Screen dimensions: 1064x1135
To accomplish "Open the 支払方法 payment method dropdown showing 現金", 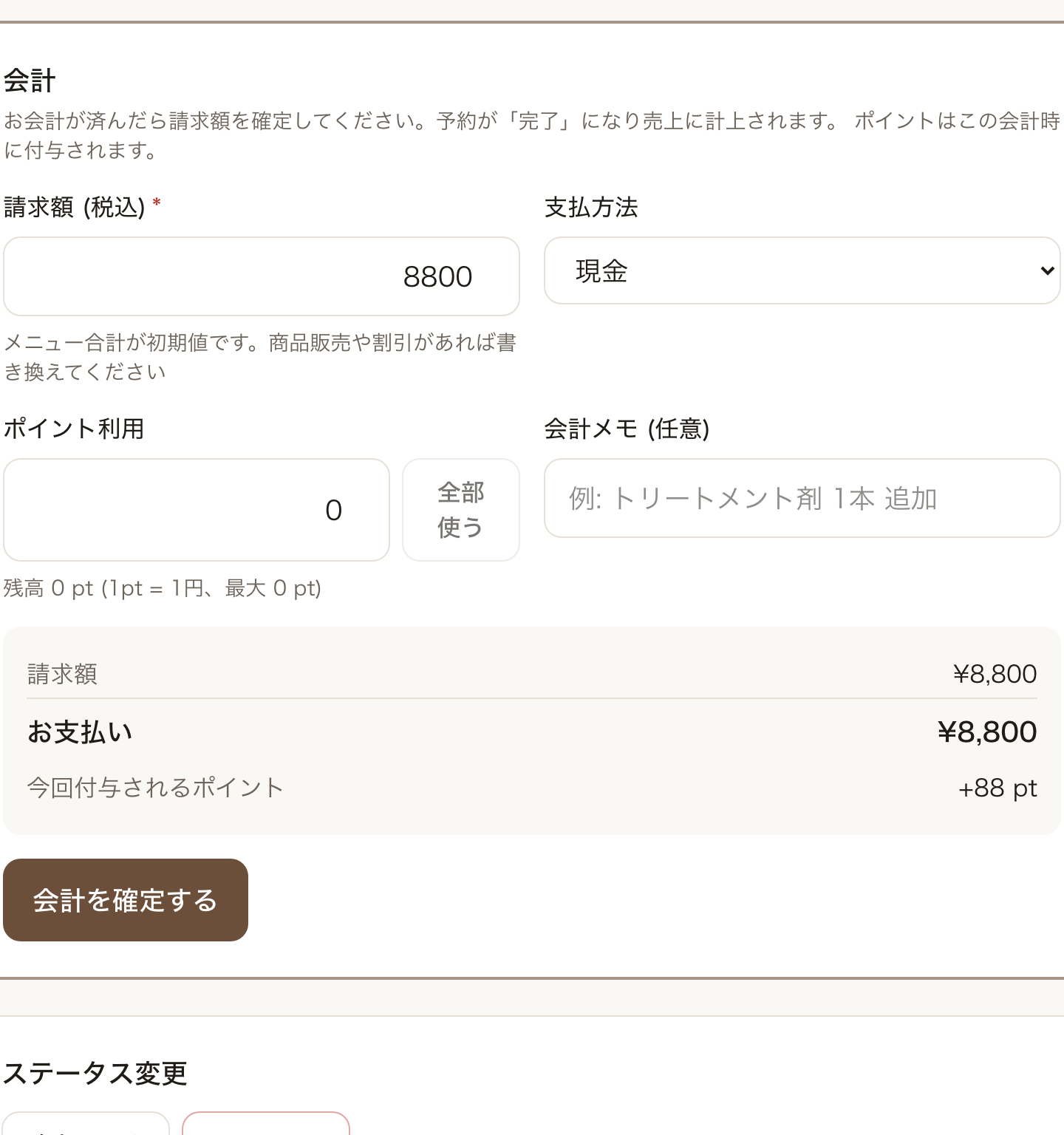I will pyautogui.click(x=802, y=270).
